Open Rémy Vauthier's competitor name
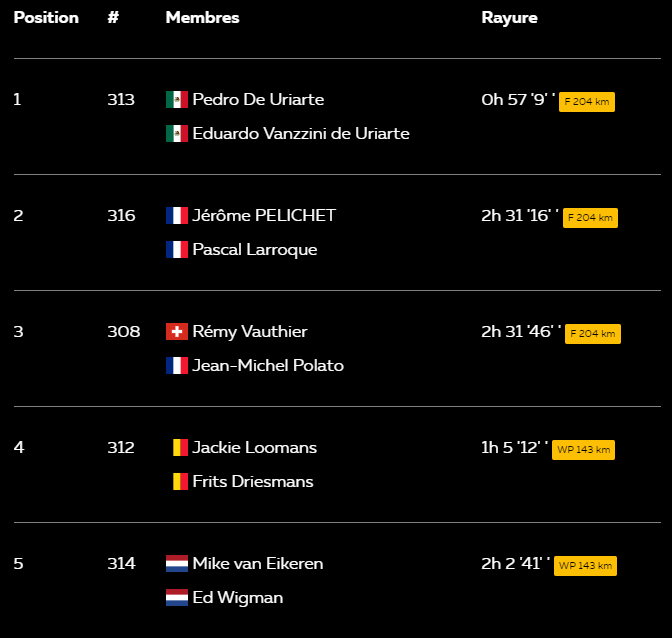This screenshot has width=672, height=638. click(x=250, y=332)
